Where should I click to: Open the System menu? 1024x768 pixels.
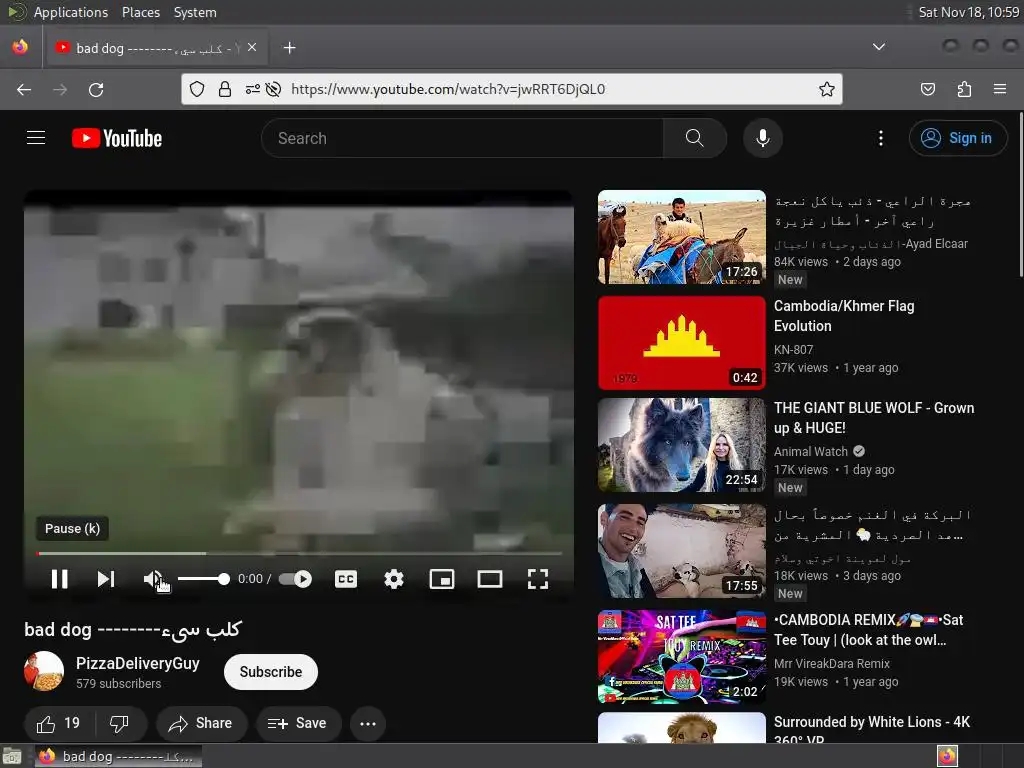point(195,12)
